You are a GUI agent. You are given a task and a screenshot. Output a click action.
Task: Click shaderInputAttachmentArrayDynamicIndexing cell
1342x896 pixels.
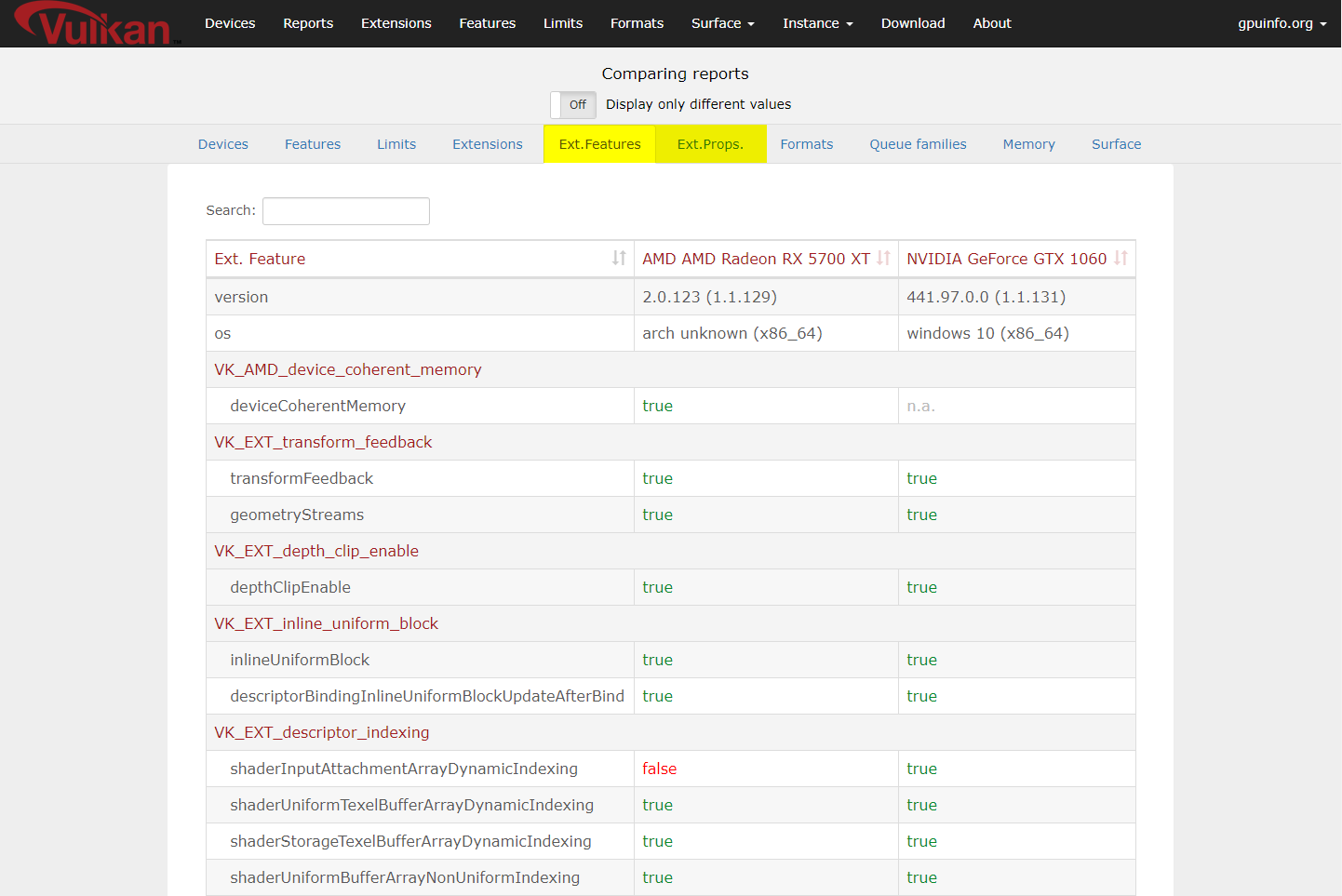420,769
